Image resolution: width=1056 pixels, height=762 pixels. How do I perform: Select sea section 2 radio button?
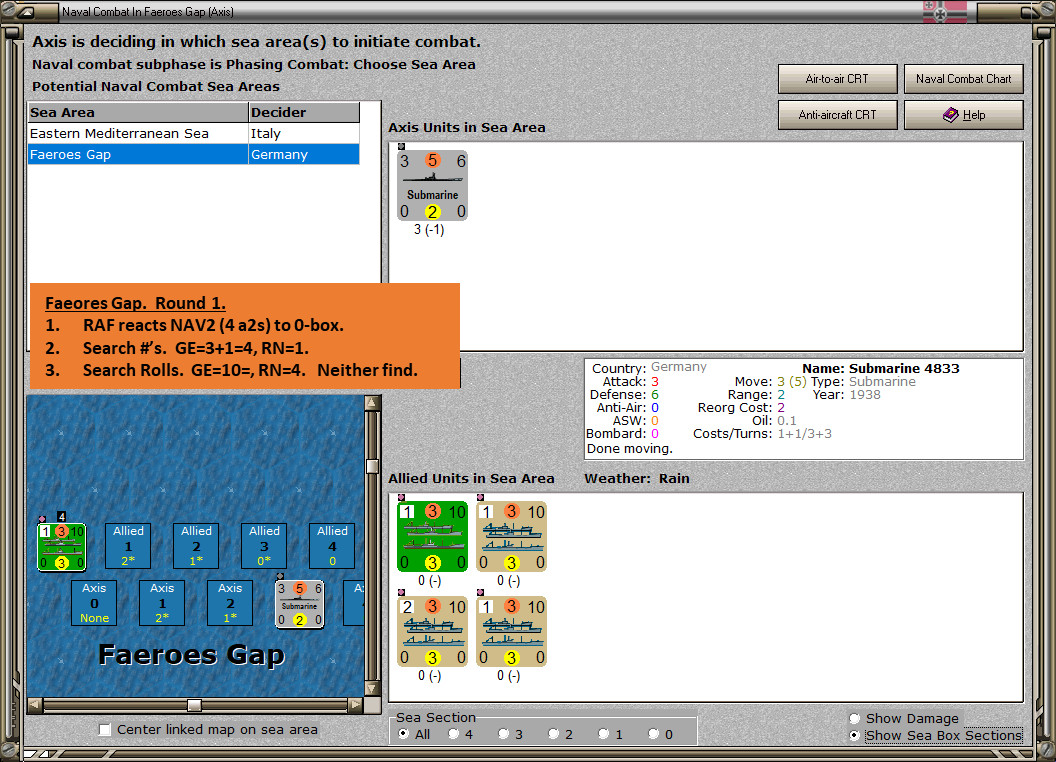554,734
